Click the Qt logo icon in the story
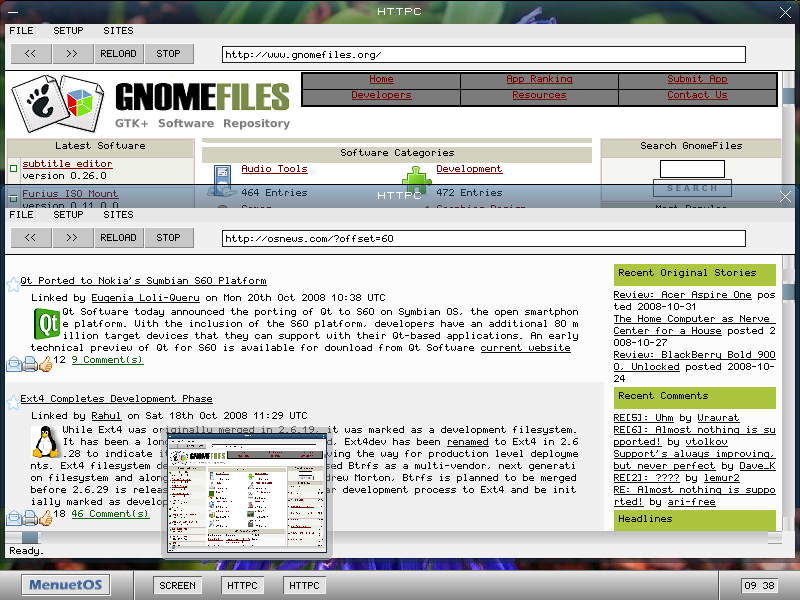800x600 pixels. (x=47, y=323)
